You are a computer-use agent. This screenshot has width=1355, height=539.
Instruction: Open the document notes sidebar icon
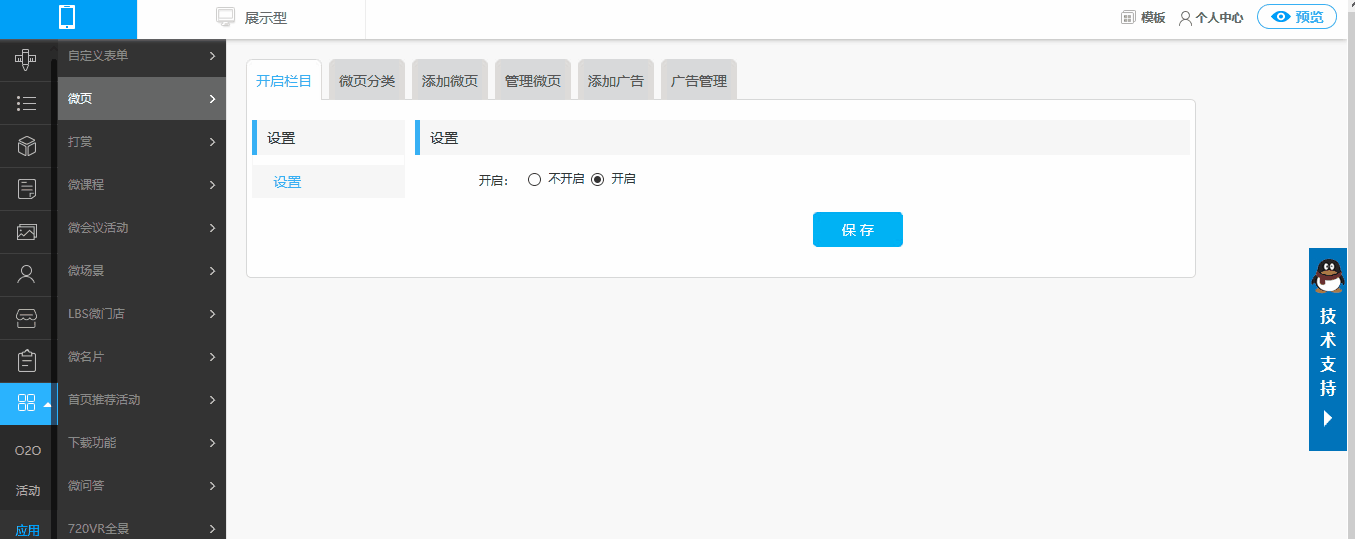pos(27,189)
